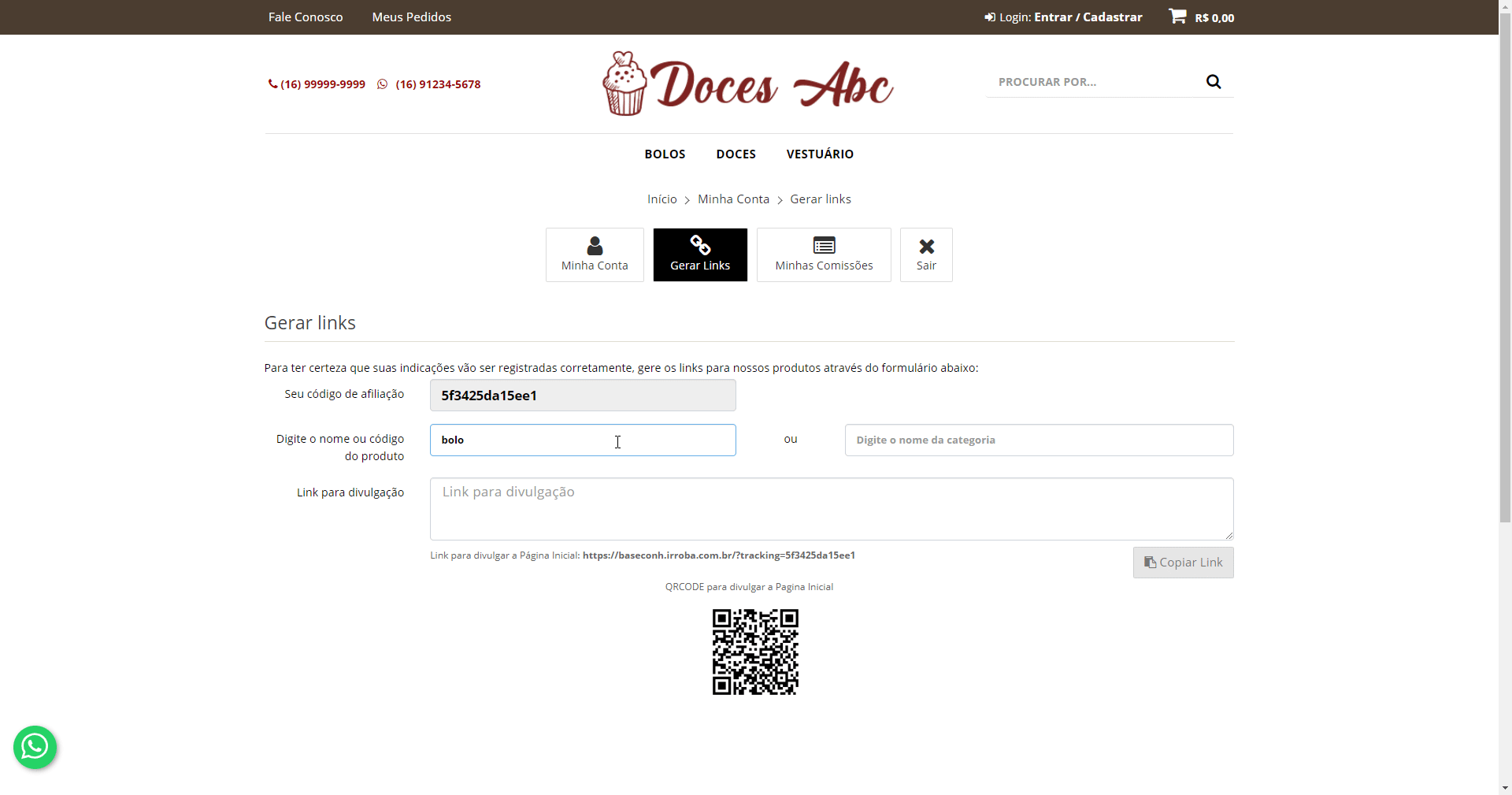Click the Sair logout button

tap(926, 254)
